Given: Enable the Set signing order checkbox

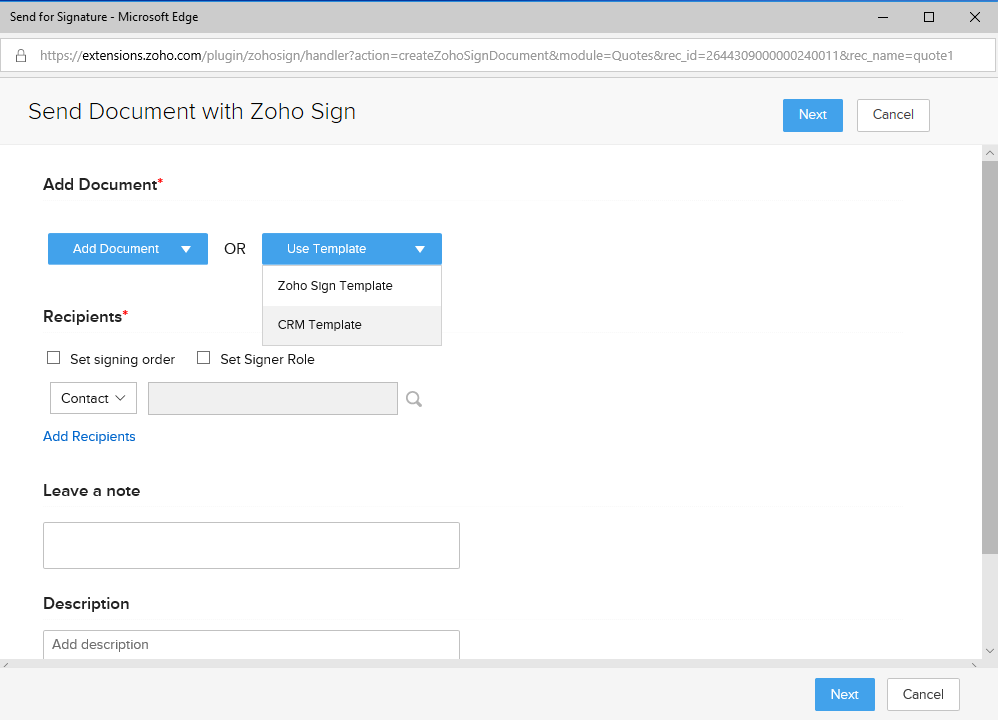Looking at the screenshot, I should pos(53,358).
